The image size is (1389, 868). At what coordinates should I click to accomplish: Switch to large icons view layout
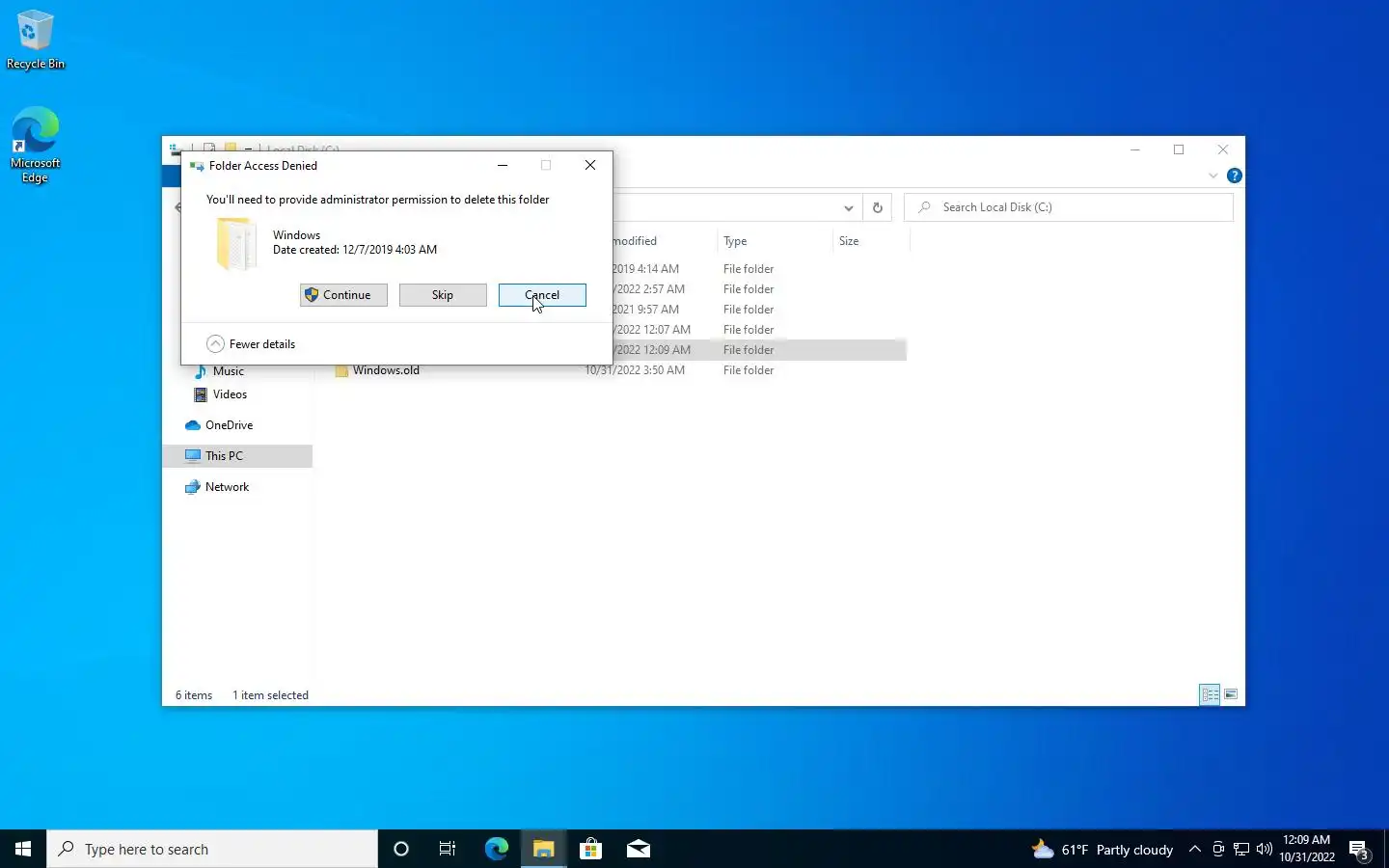click(x=1231, y=694)
